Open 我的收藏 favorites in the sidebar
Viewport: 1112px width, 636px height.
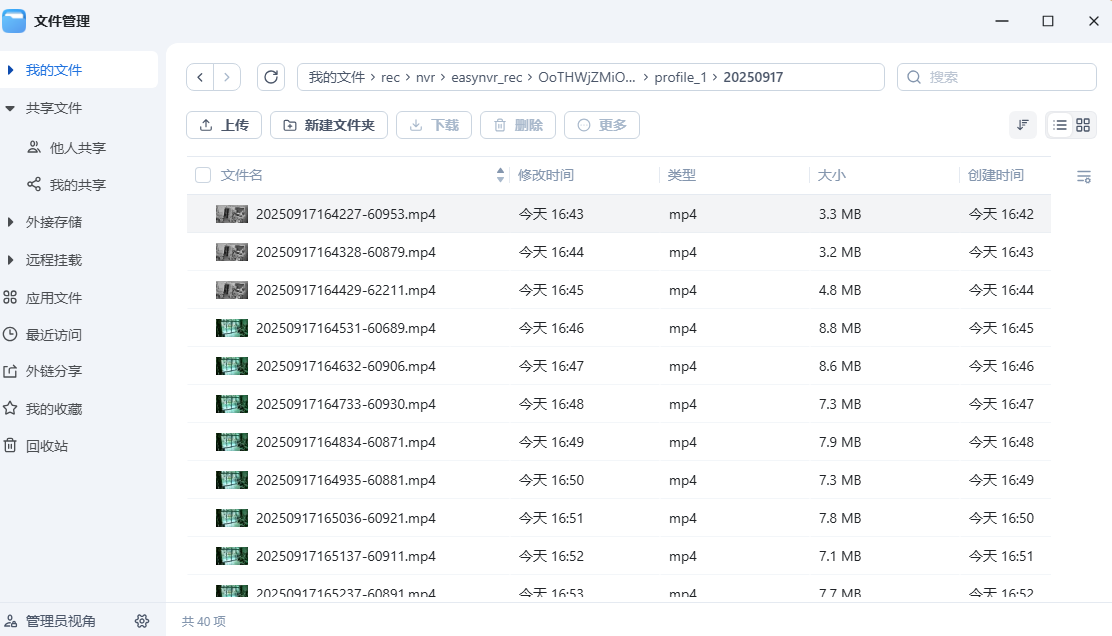(54, 409)
